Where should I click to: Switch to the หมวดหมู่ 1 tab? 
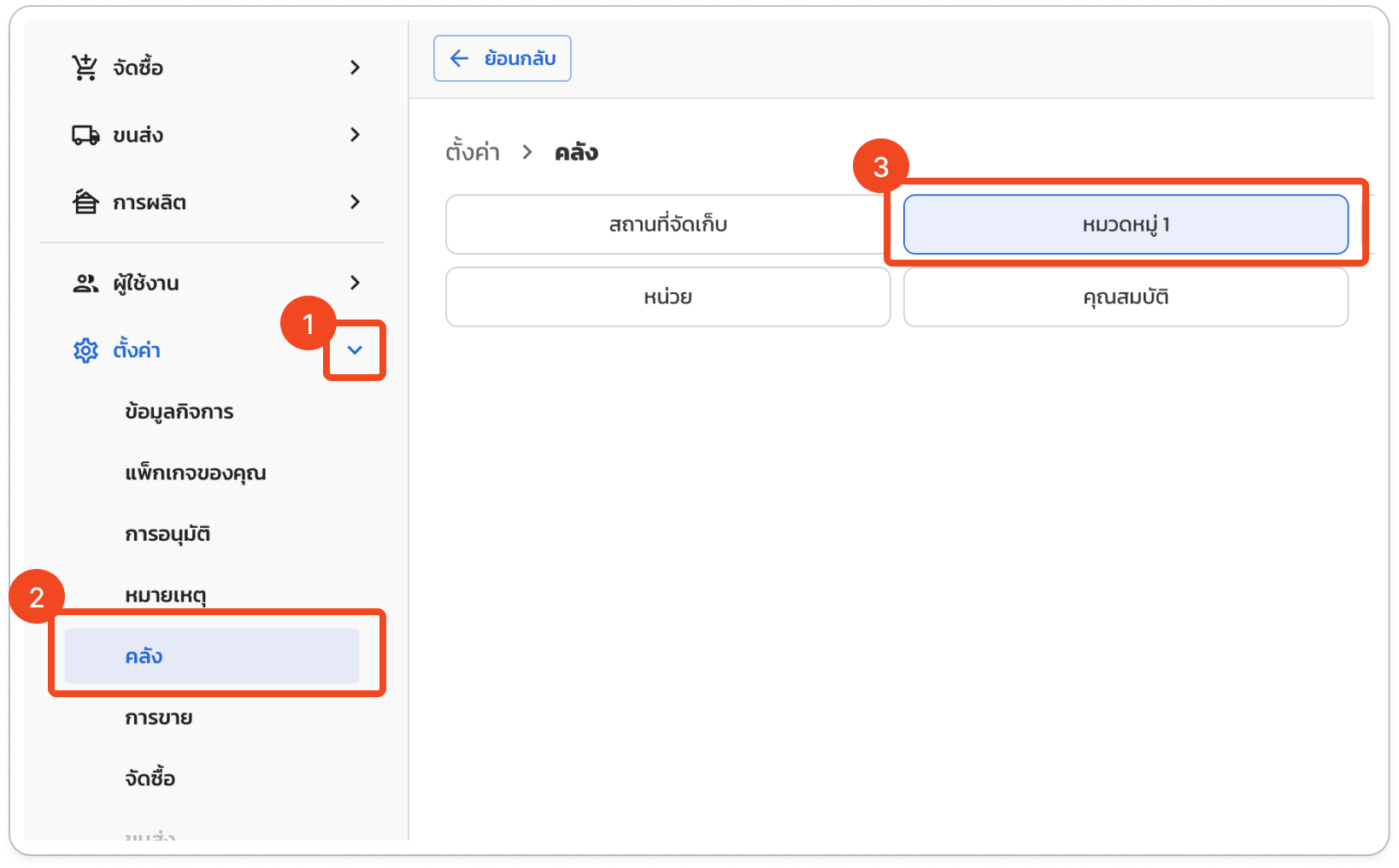tap(1126, 225)
